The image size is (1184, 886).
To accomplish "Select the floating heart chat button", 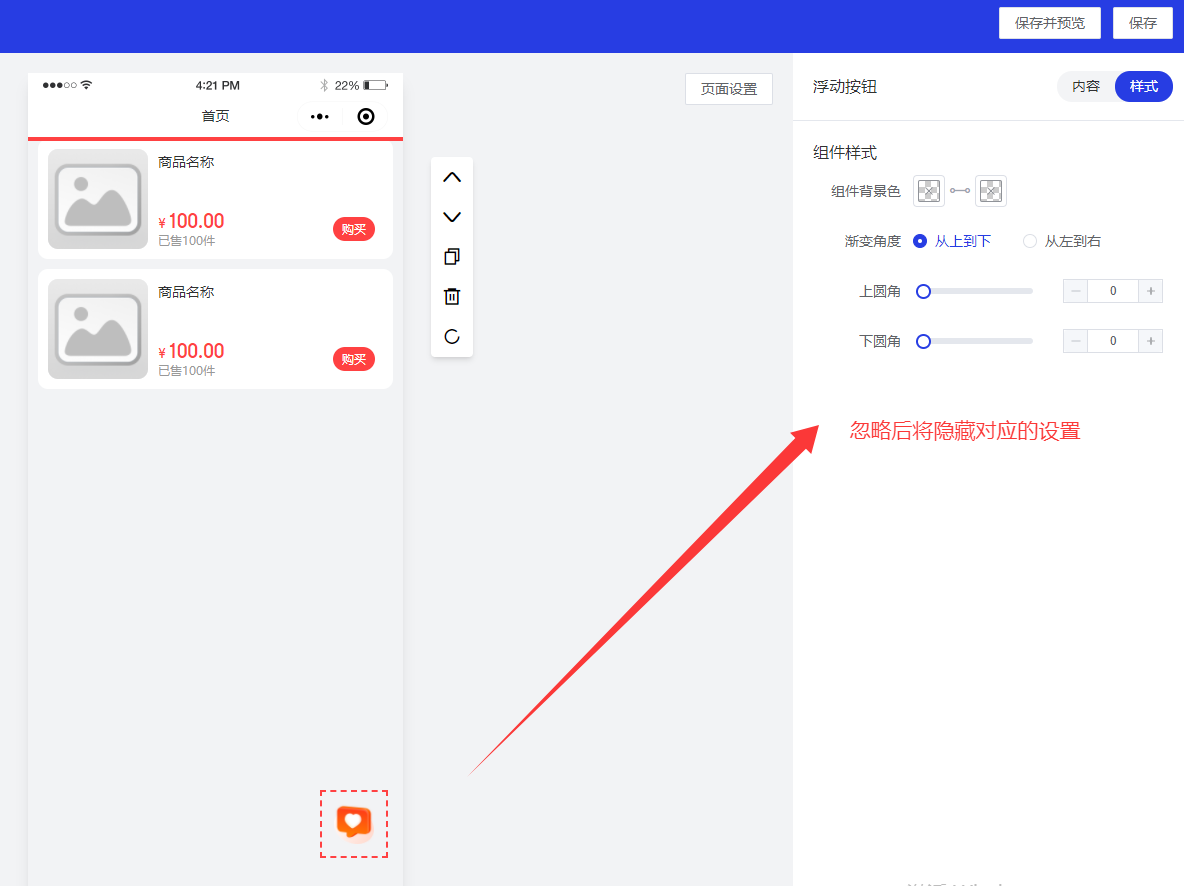I will coord(353,823).
